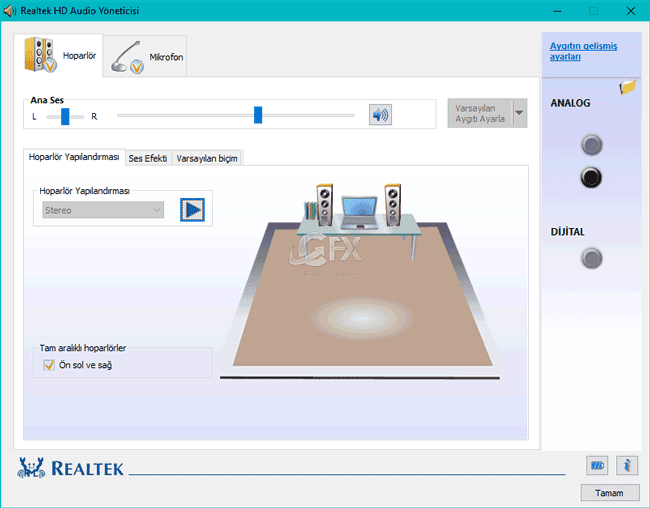The image size is (650, 508).
Task: Minimize the Realtek HD Audio window
Action: pos(558,11)
